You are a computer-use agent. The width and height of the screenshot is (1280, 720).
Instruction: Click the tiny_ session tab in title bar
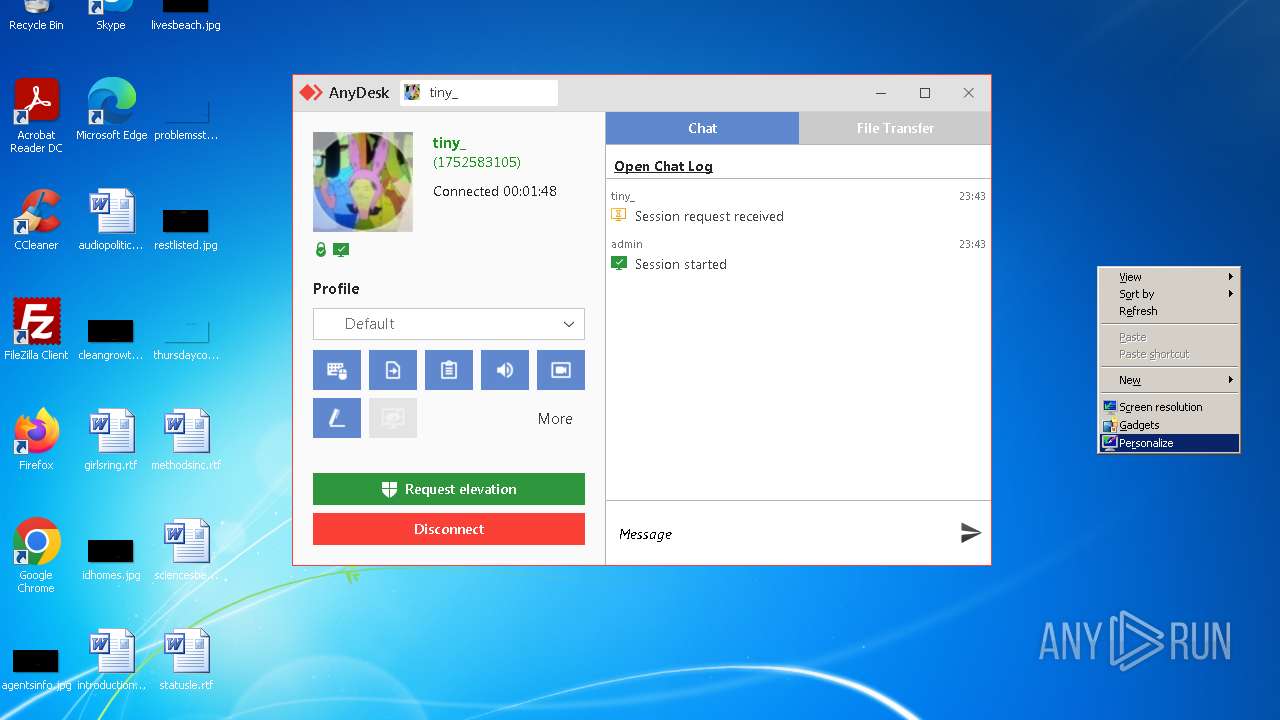click(479, 92)
